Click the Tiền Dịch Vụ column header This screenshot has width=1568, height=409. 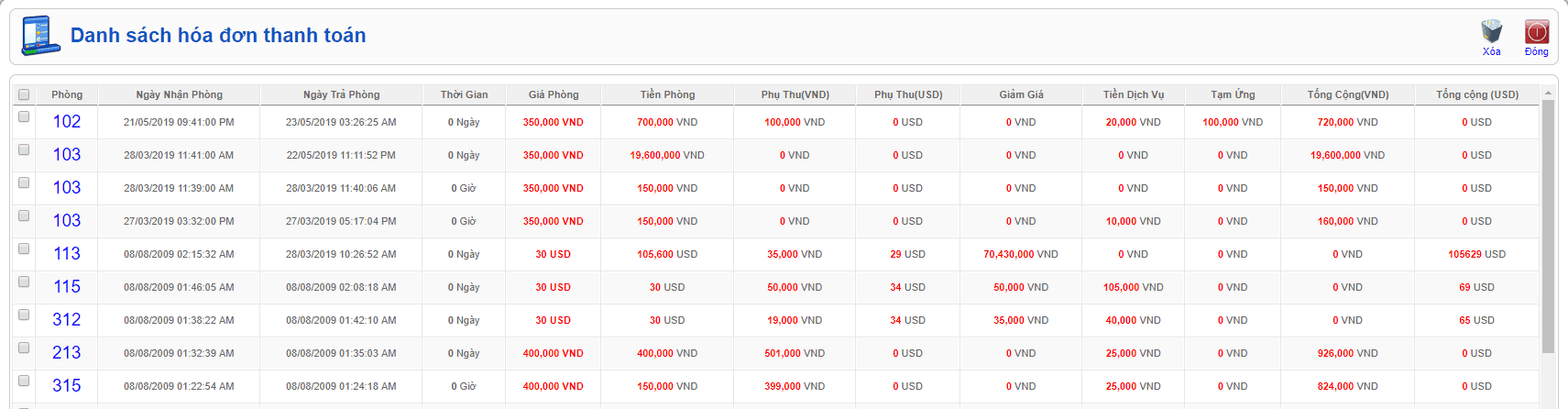[x=1133, y=94]
